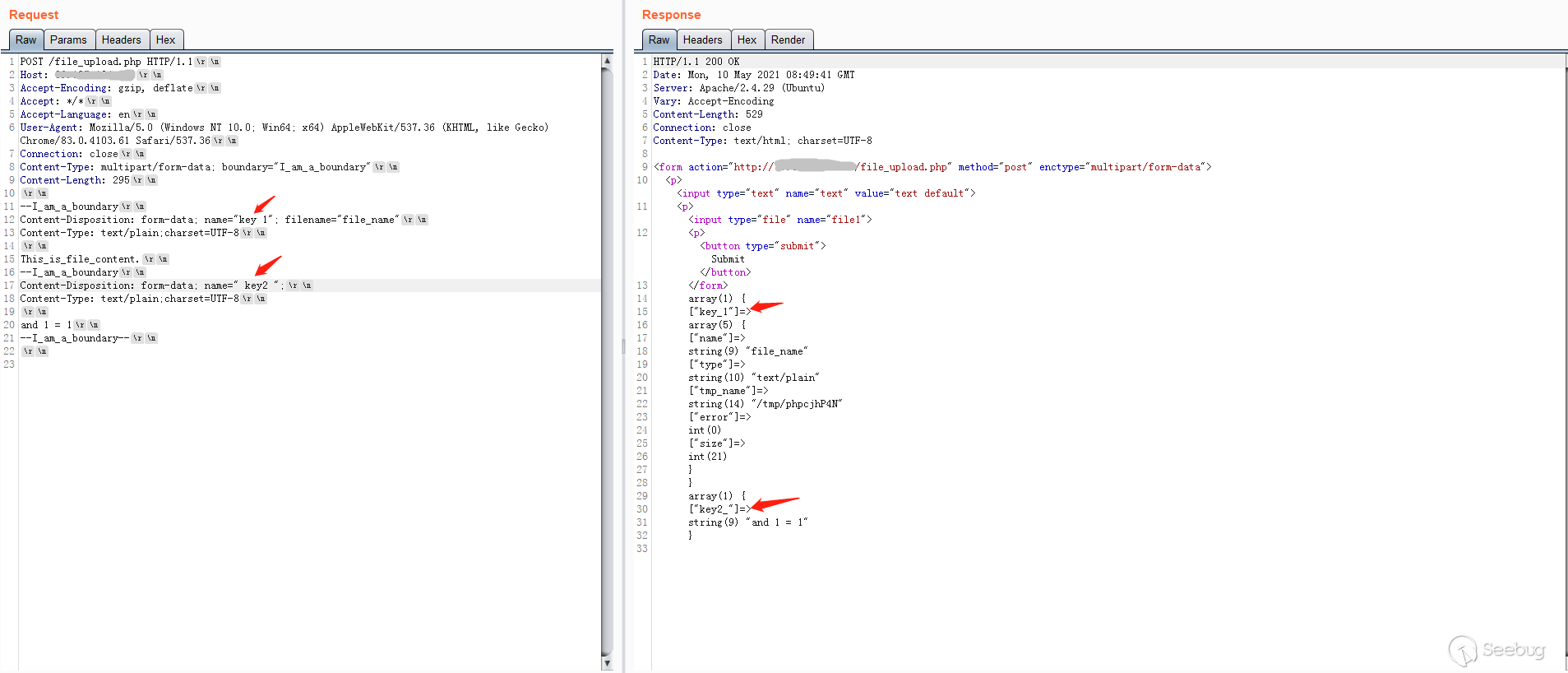Click the form action line in response
This screenshot has height=673, width=1568.
(x=929, y=167)
